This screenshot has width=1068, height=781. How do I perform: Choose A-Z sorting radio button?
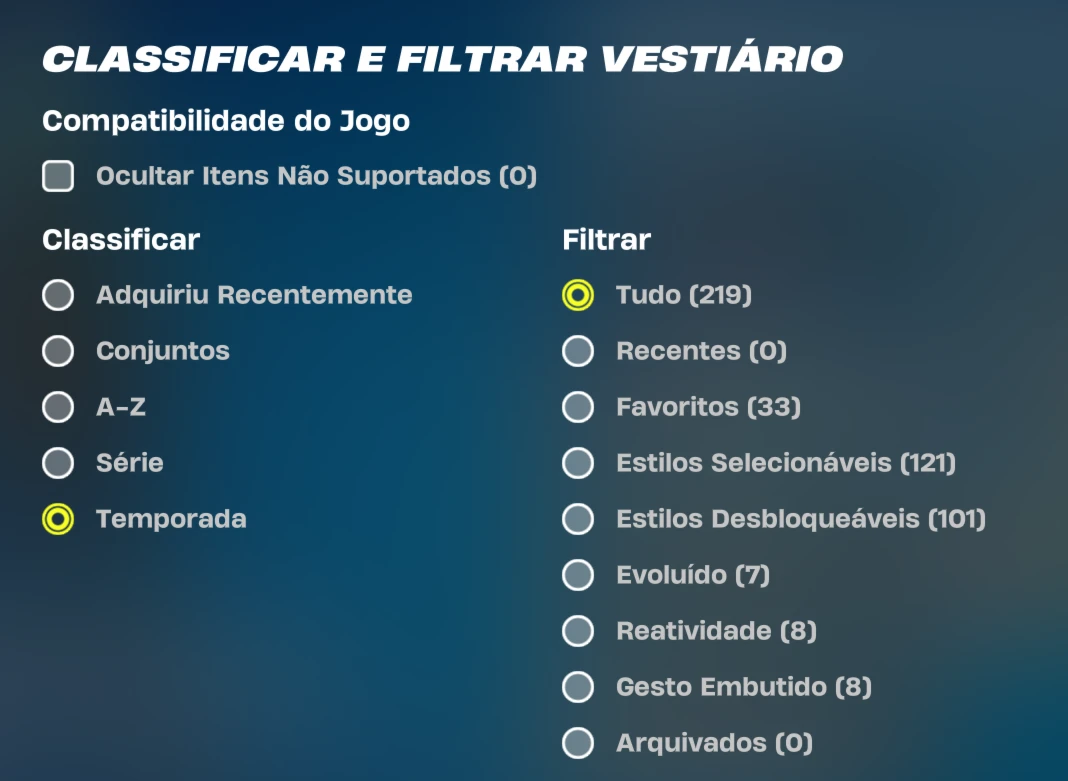click(x=58, y=408)
